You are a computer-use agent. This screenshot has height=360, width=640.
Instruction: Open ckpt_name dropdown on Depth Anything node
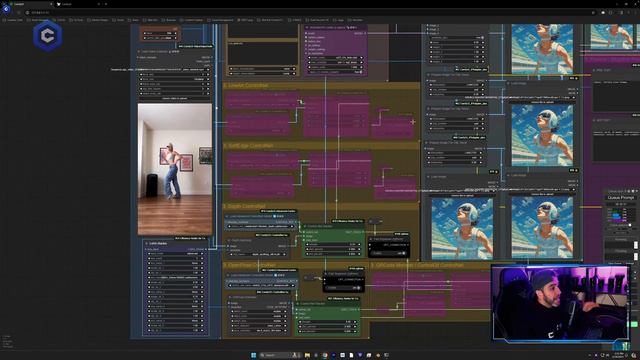pos(258,254)
